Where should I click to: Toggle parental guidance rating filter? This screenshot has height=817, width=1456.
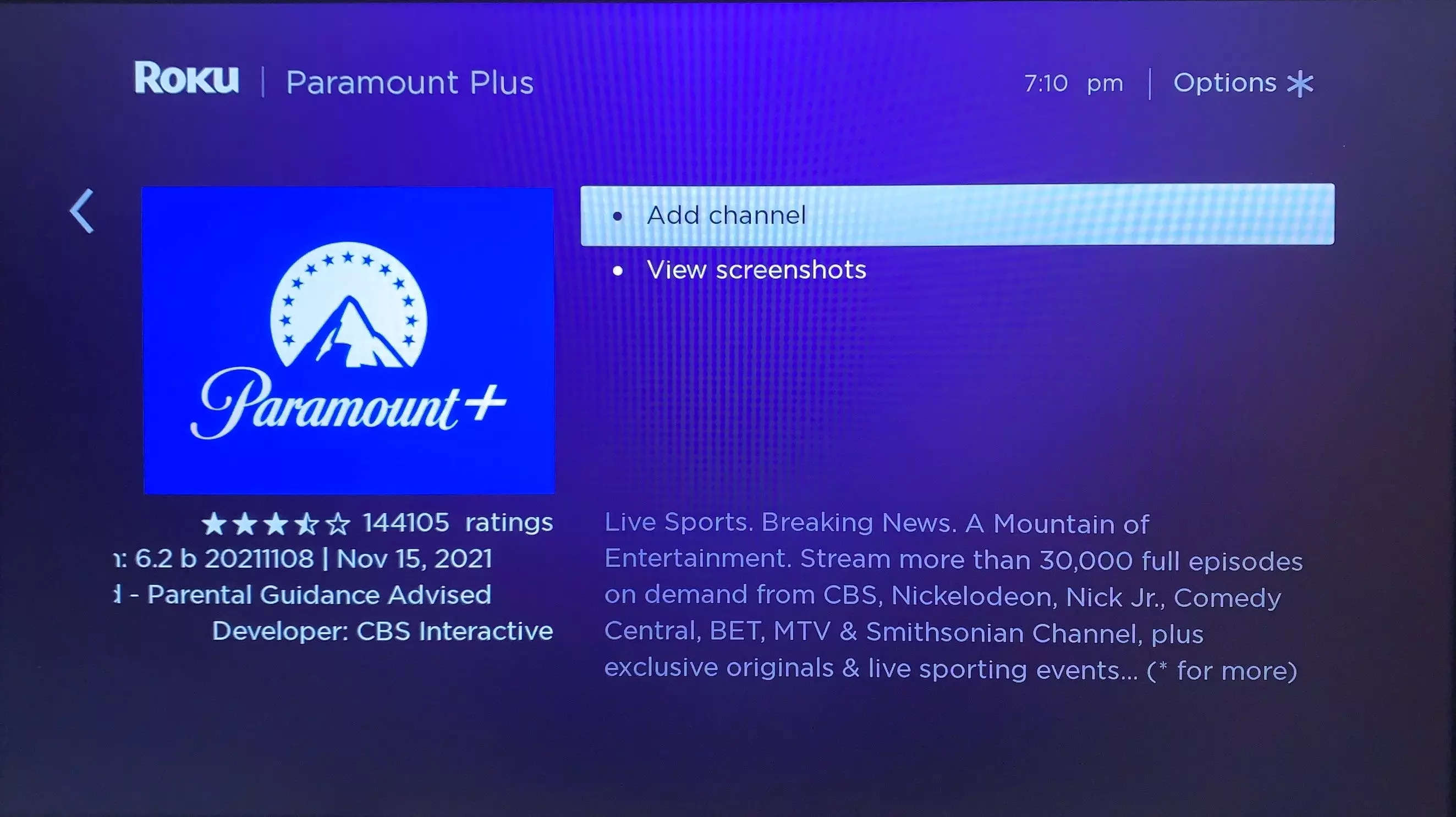[x=300, y=594]
